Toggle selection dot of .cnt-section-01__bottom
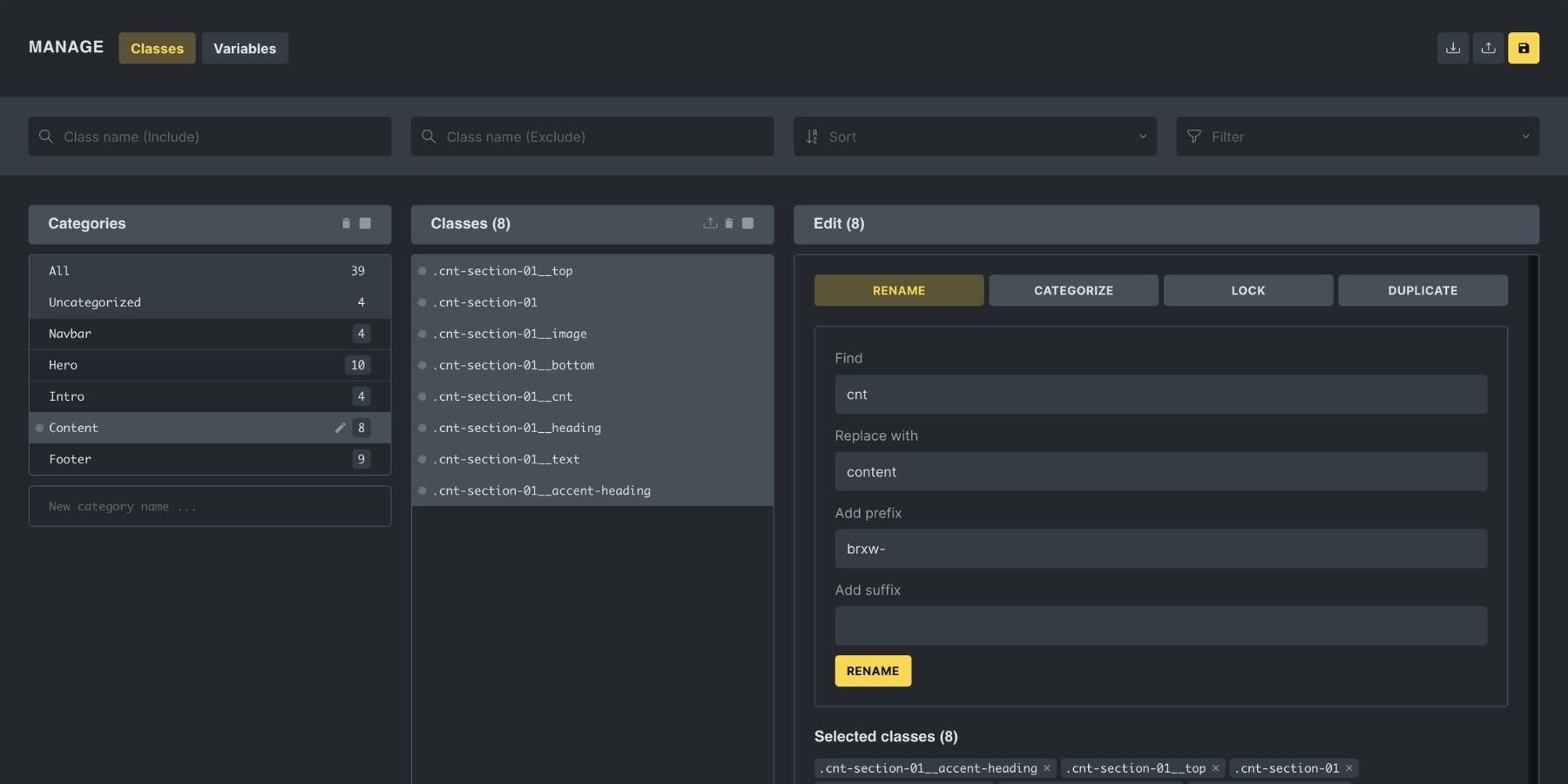The image size is (1568, 784). click(x=422, y=365)
